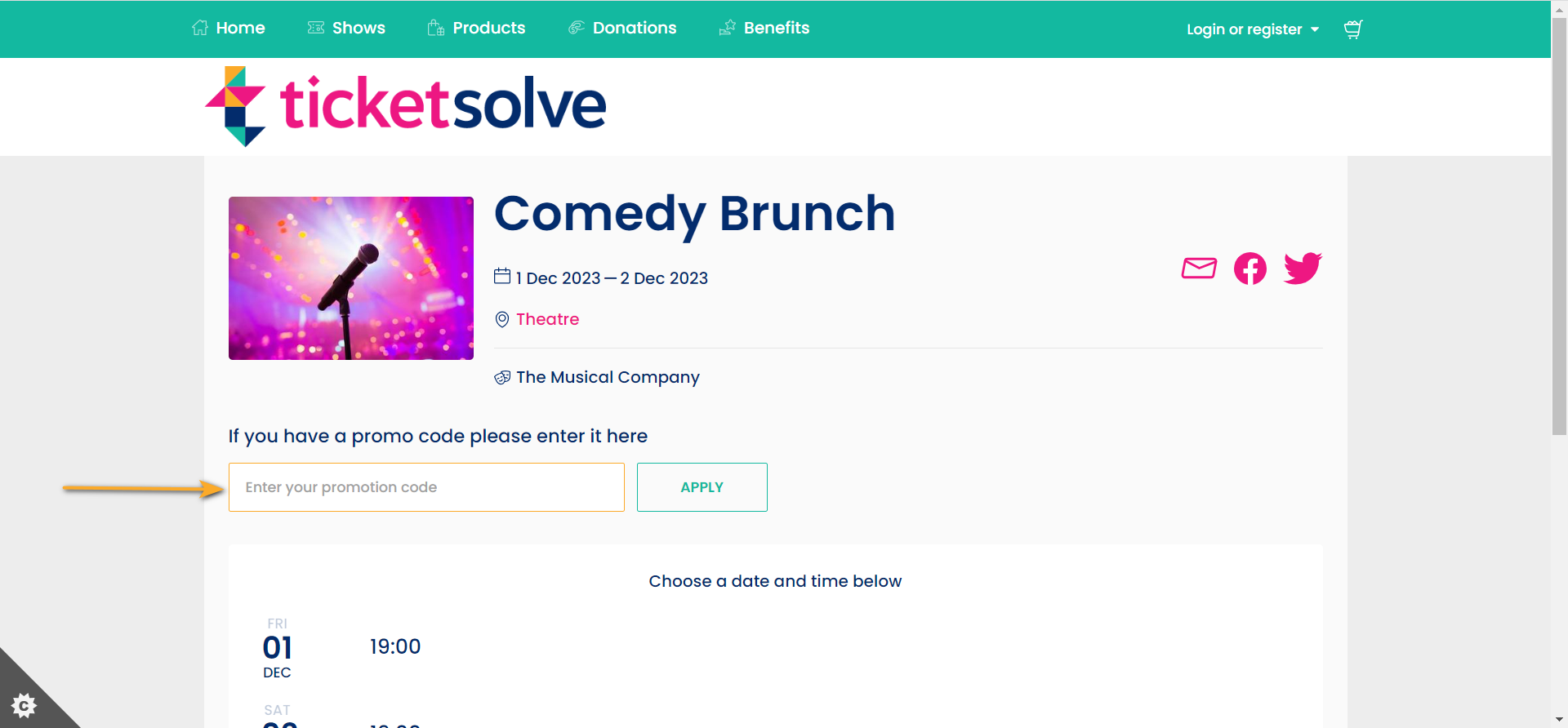Screen dimensions: 1568x728
Task: Share the event via the email icon
Action: coord(1198,268)
